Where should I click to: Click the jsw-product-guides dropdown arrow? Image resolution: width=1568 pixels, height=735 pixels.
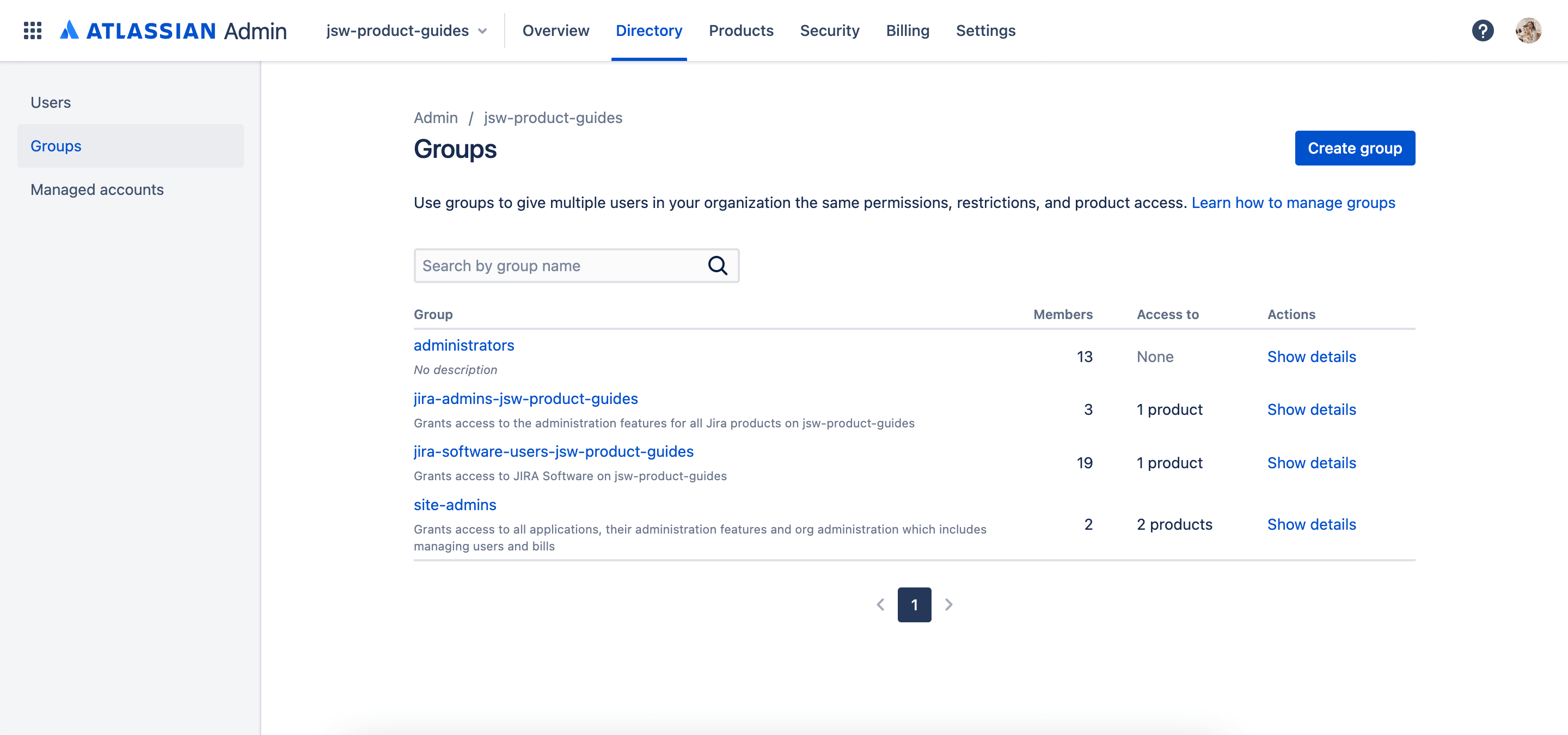[x=483, y=30]
